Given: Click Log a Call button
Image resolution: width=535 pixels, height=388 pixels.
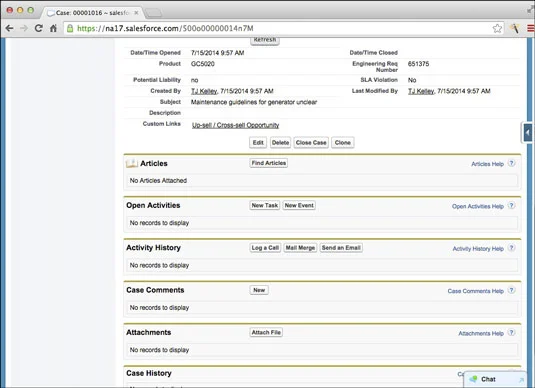Looking at the screenshot, I should tap(265, 248).
